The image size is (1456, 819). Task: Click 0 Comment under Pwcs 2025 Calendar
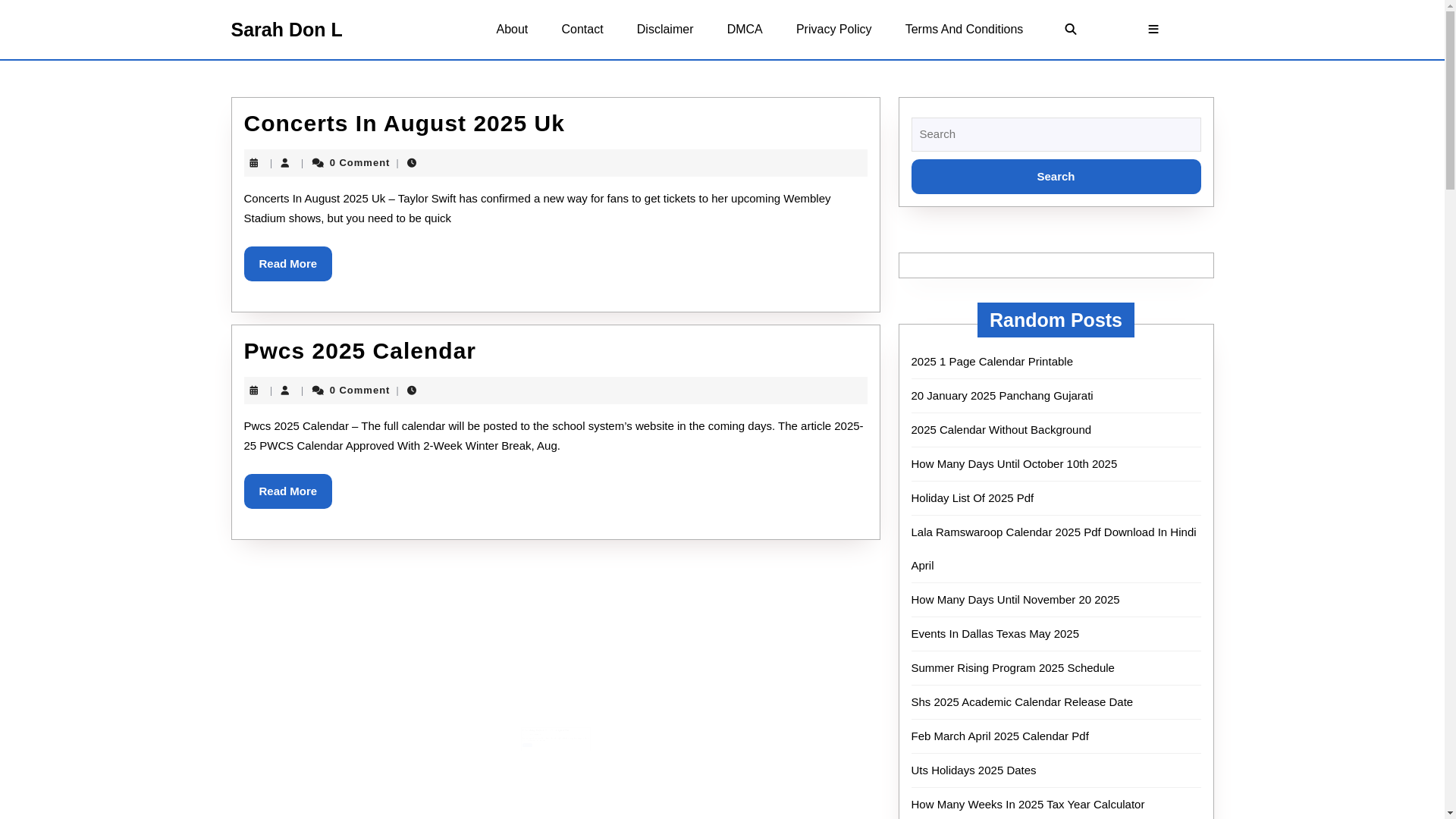(x=359, y=391)
